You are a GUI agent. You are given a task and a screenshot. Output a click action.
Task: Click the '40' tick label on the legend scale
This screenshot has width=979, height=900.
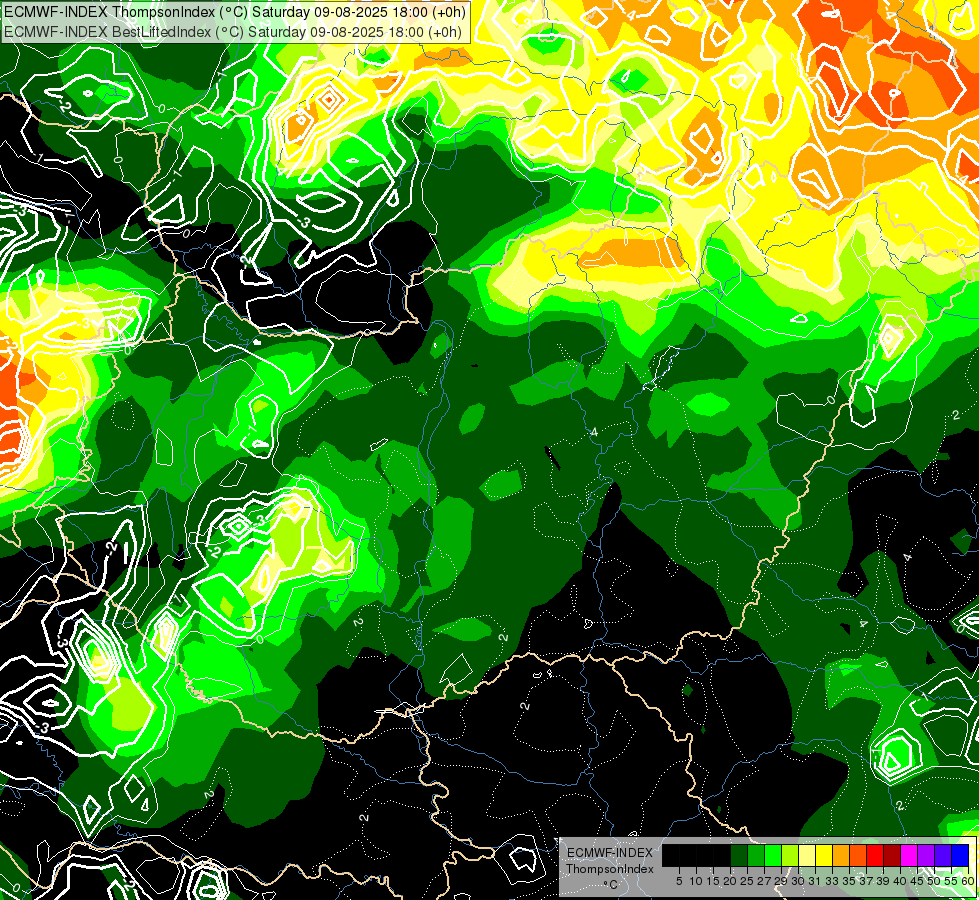point(900,881)
